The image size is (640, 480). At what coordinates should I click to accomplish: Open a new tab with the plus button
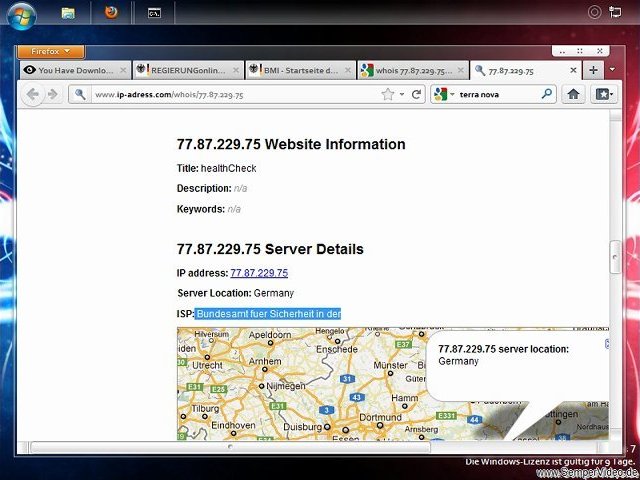point(593,70)
